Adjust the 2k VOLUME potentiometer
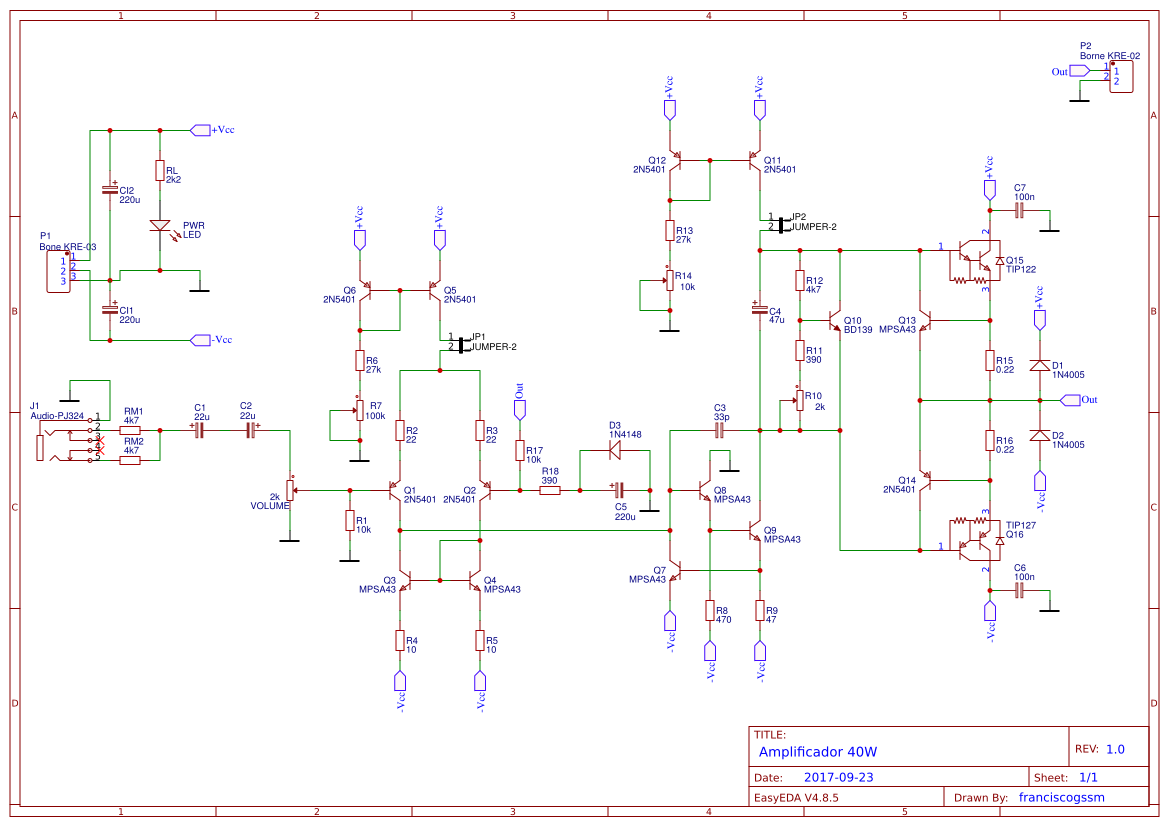 coord(290,488)
